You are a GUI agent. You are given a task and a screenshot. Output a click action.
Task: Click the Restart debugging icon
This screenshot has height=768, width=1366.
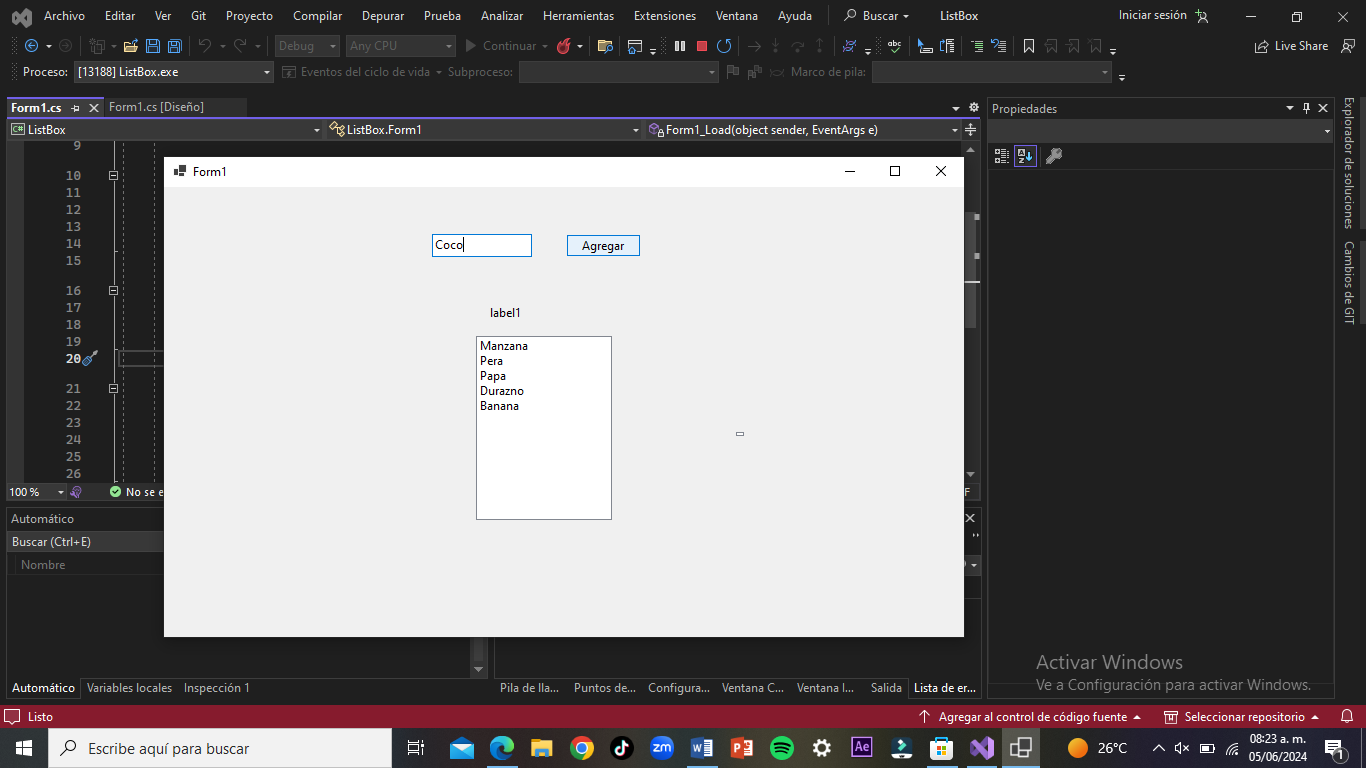tap(724, 46)
